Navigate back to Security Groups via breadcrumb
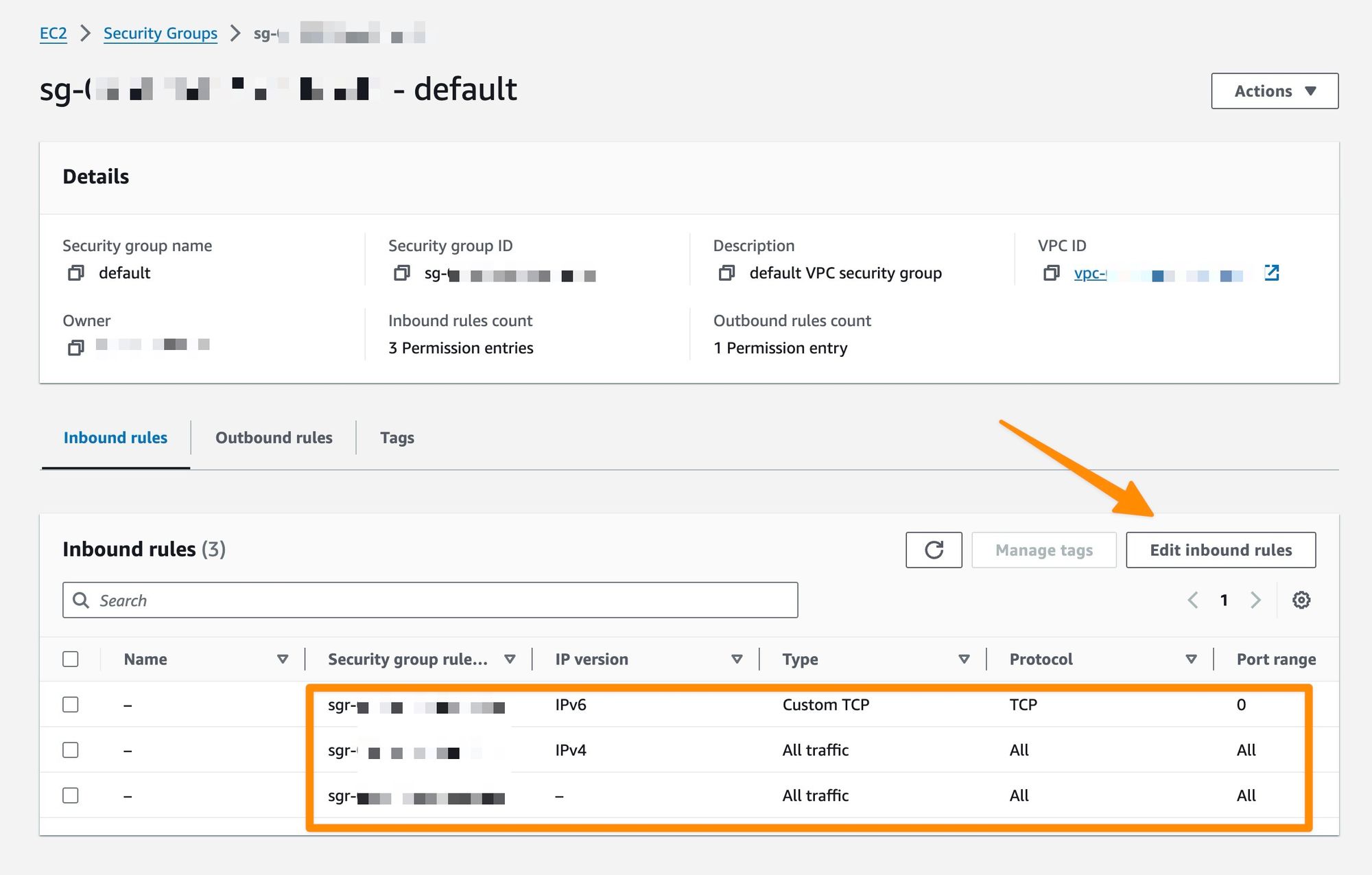1372x875 pixels. 161,33
